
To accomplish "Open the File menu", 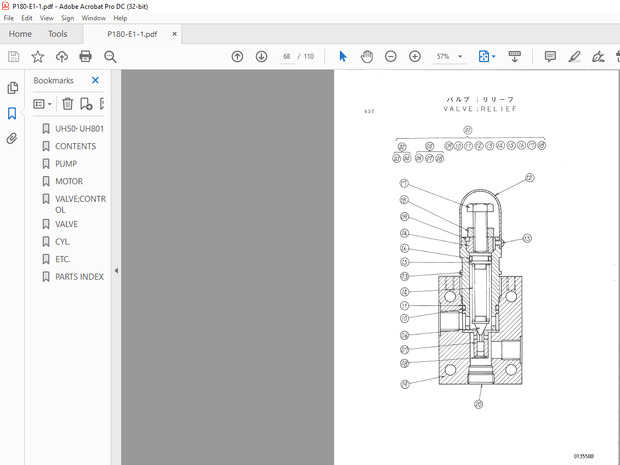I will [x=9, y=18].
